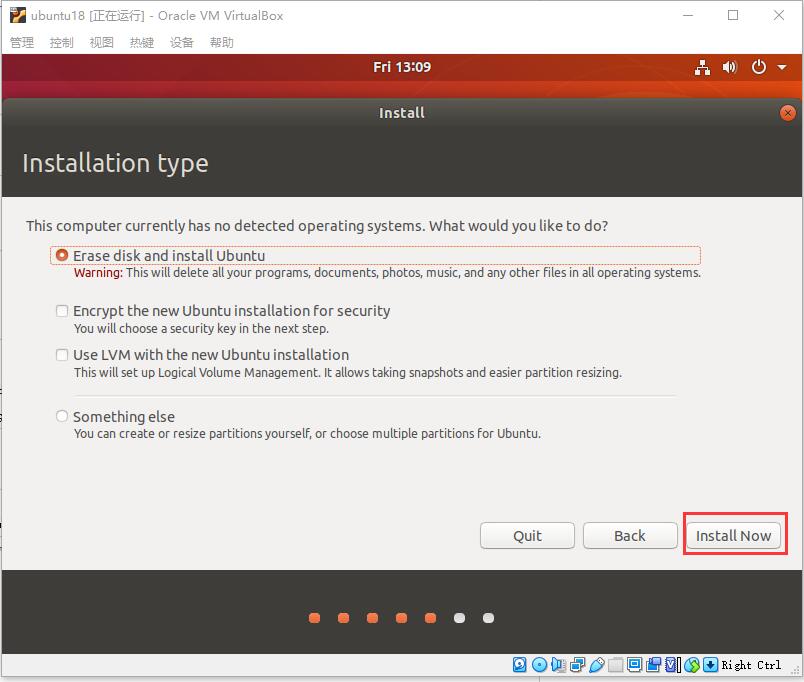
Task: Maximize the VirtualBox window
Action: pos(733,15)
